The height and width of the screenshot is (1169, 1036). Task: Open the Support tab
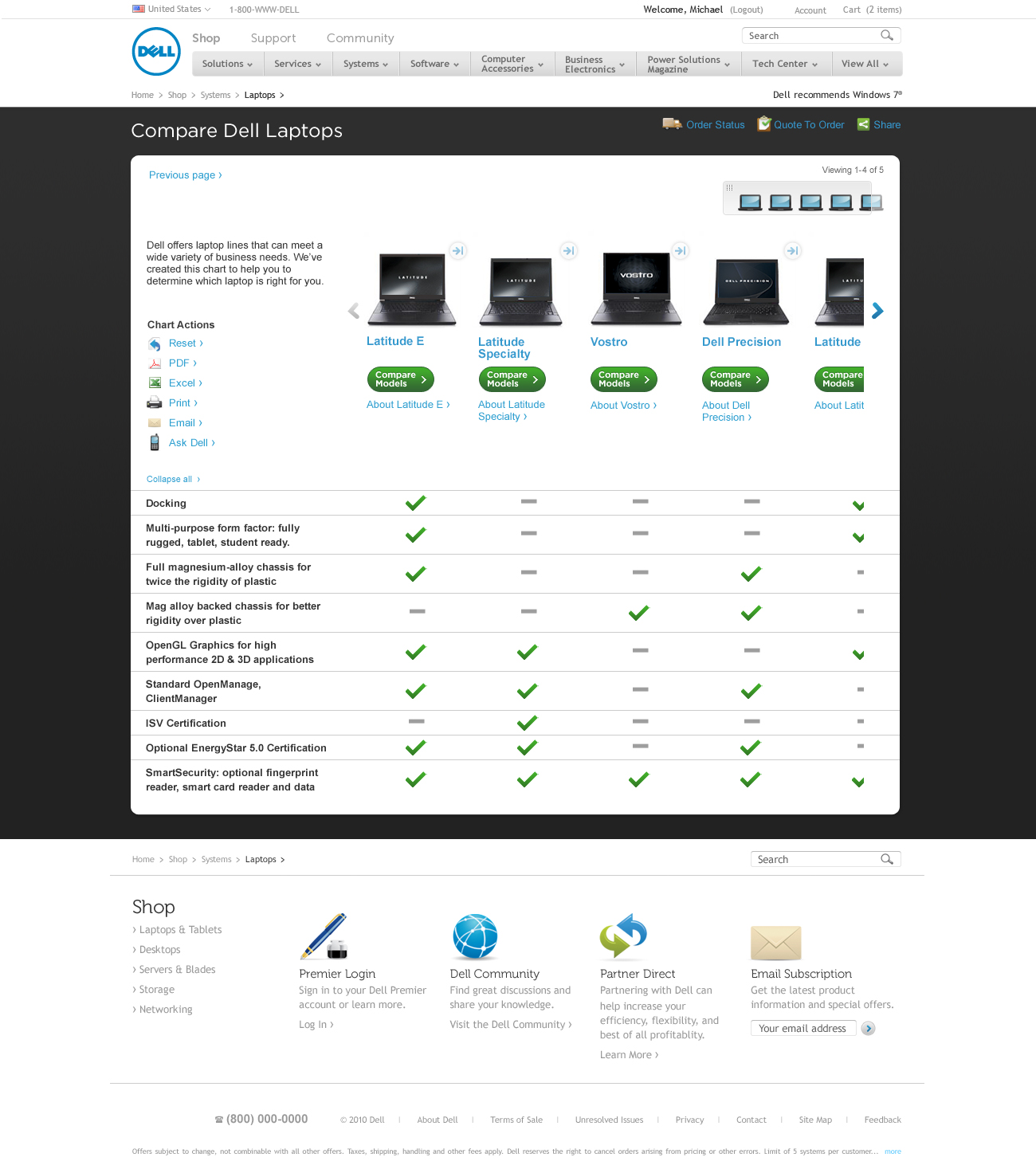(x=273, y=38)
